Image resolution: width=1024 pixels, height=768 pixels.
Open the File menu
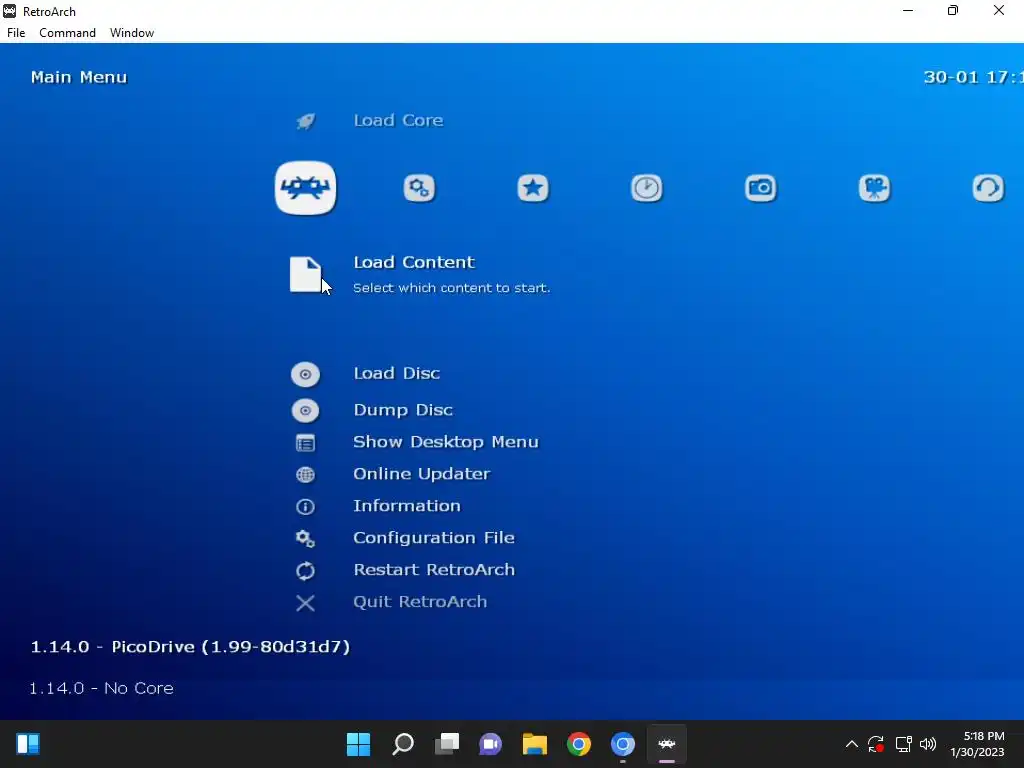pos(16,33)
